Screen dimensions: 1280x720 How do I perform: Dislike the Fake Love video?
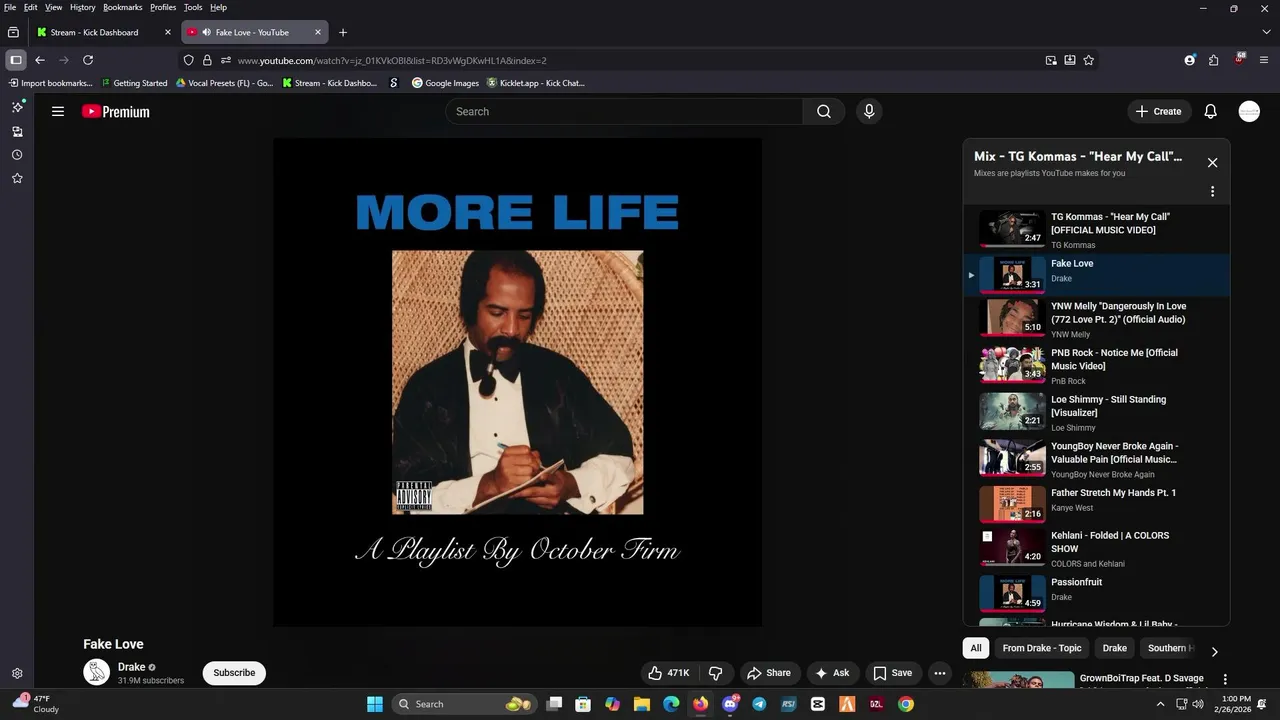tap(716, 673)
